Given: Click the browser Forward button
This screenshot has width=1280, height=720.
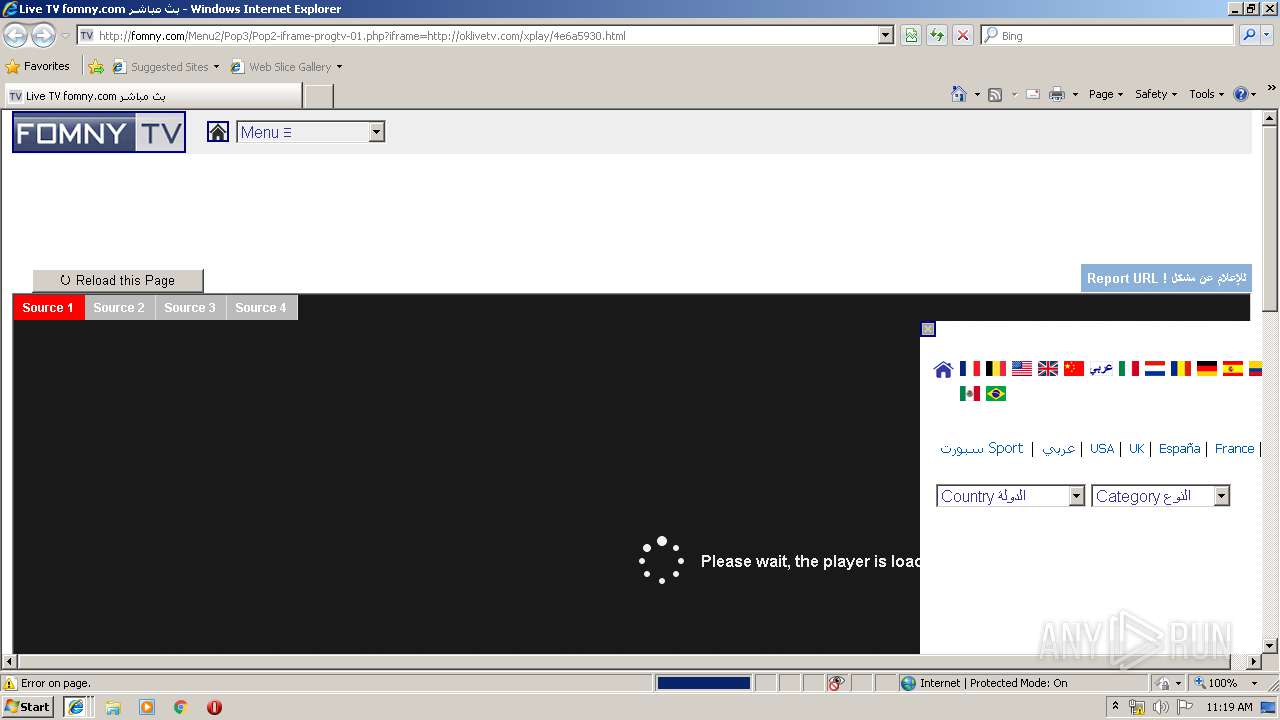Looking at the screenshot, I should pos(43,35).
